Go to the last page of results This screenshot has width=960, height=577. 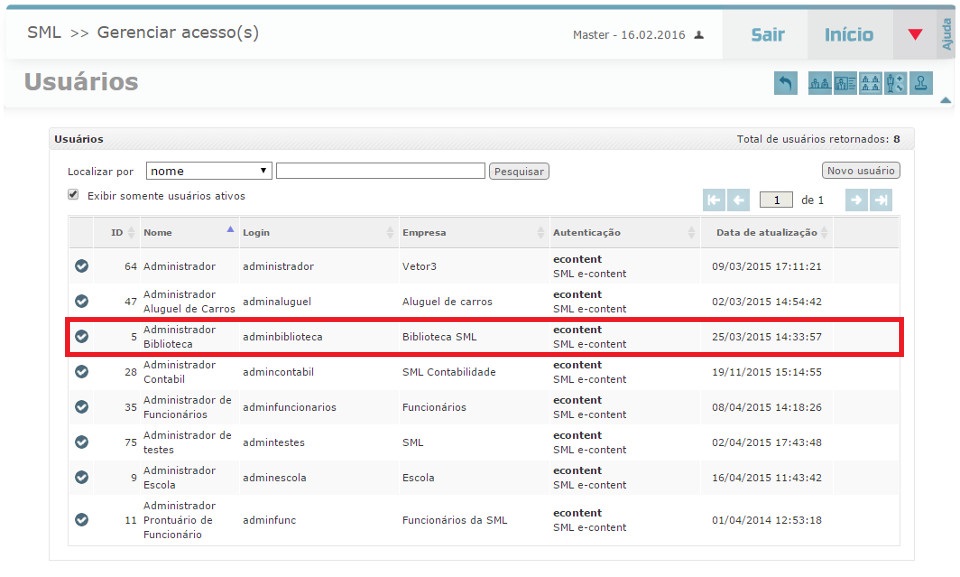(x=881, y=200)
